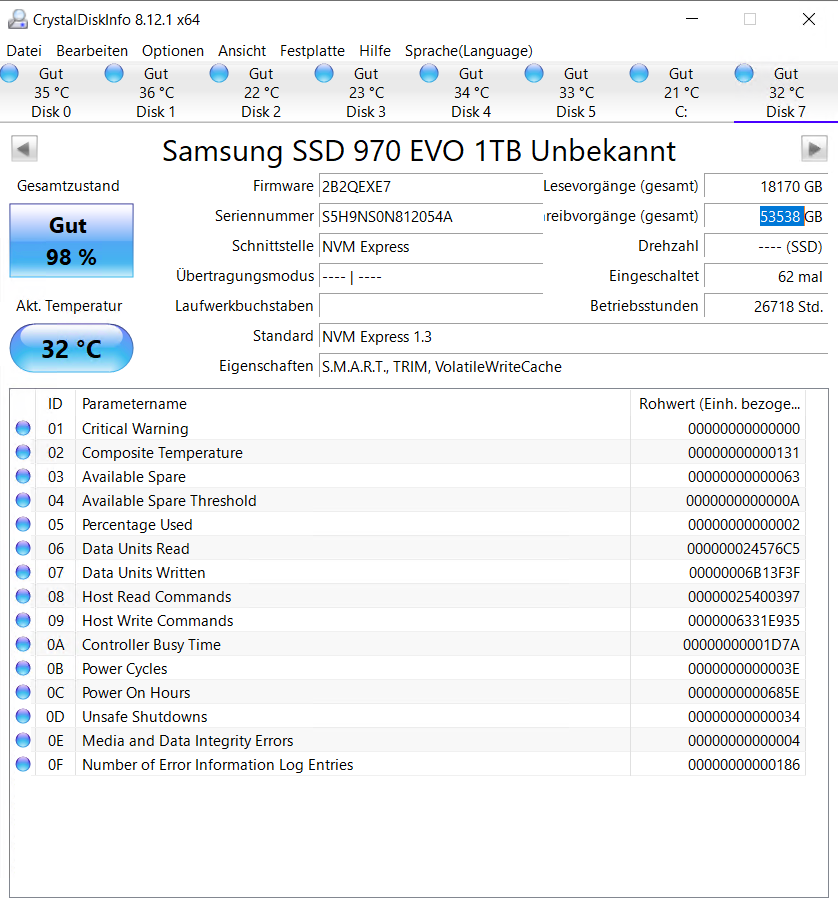Viewport: 838px width, 904px height.
Task: Select the Critical Warning parameter name
Action: pos(135,429)
